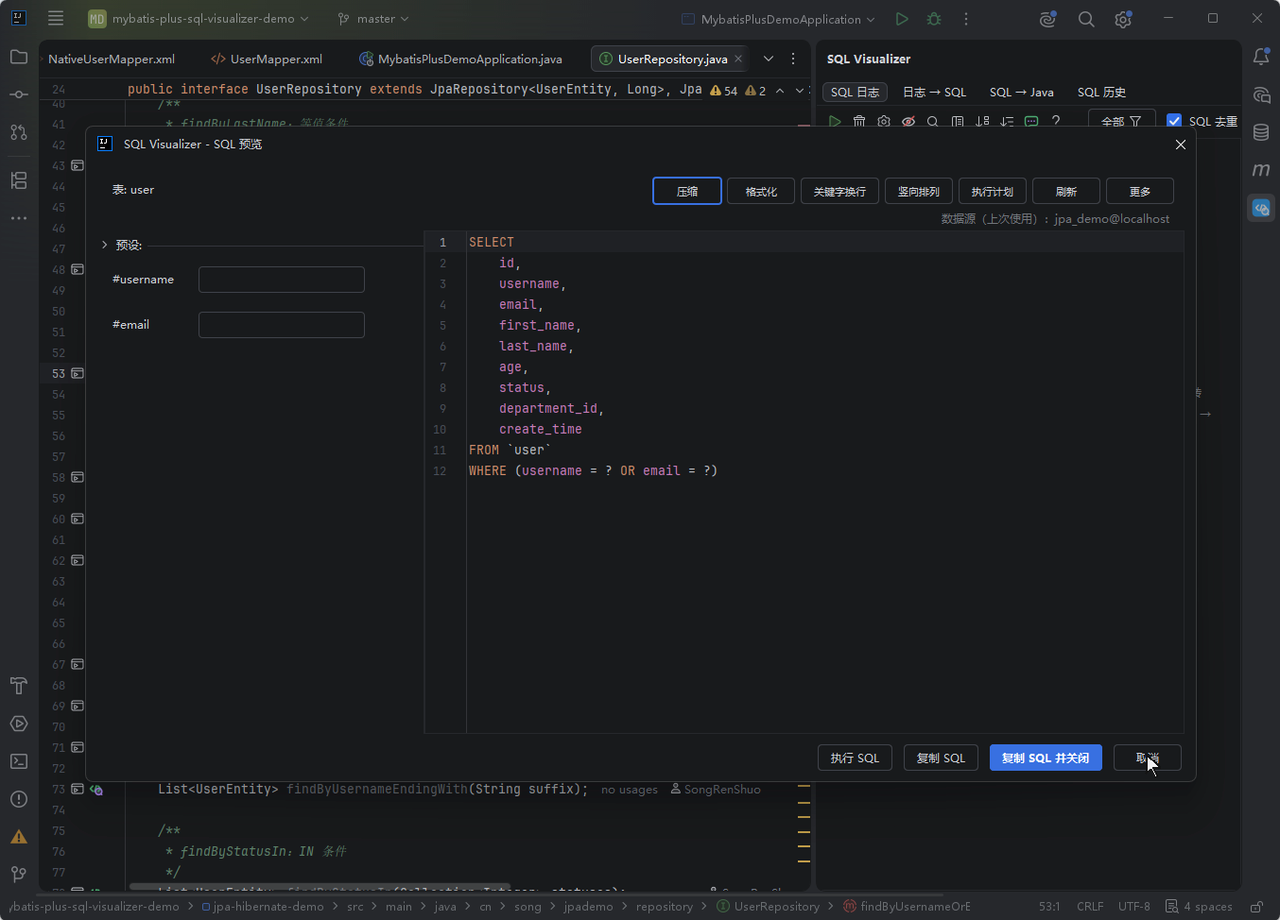This screenshot has width=1280, height=920.
Task: Toggle the SQL 去重 checkbox
Action: coord(1174,121)
